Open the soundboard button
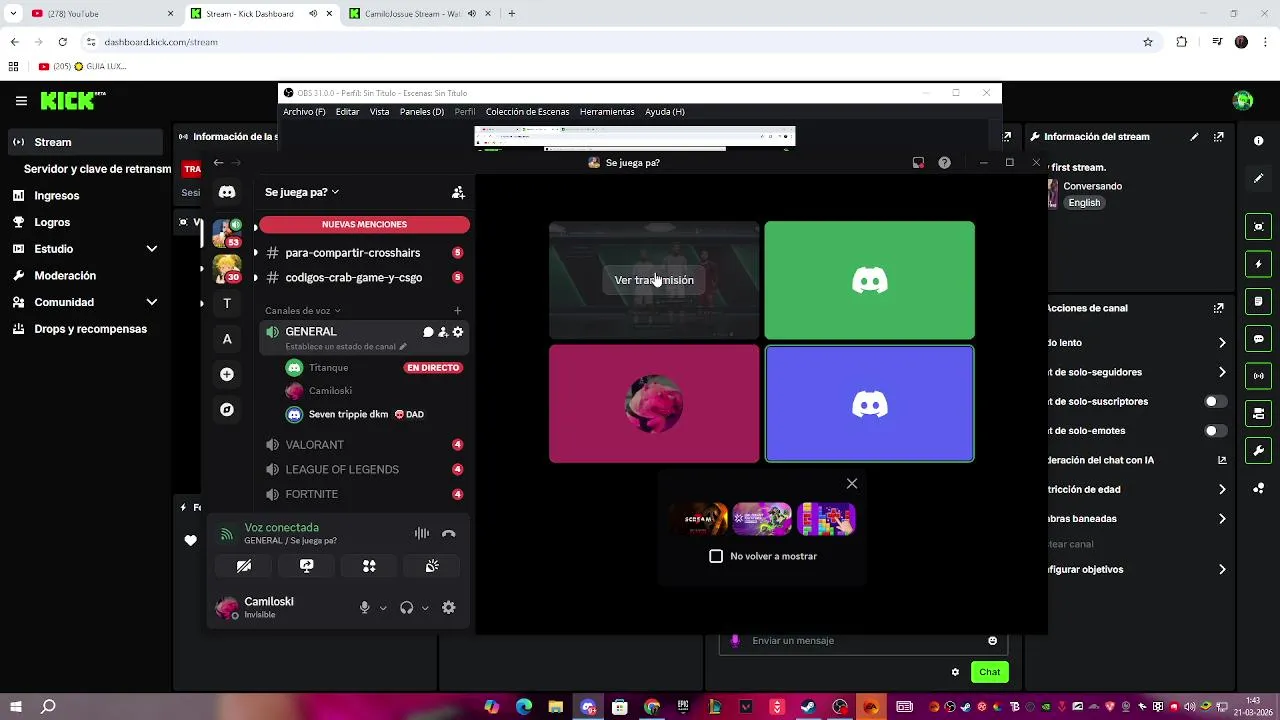 432,566
